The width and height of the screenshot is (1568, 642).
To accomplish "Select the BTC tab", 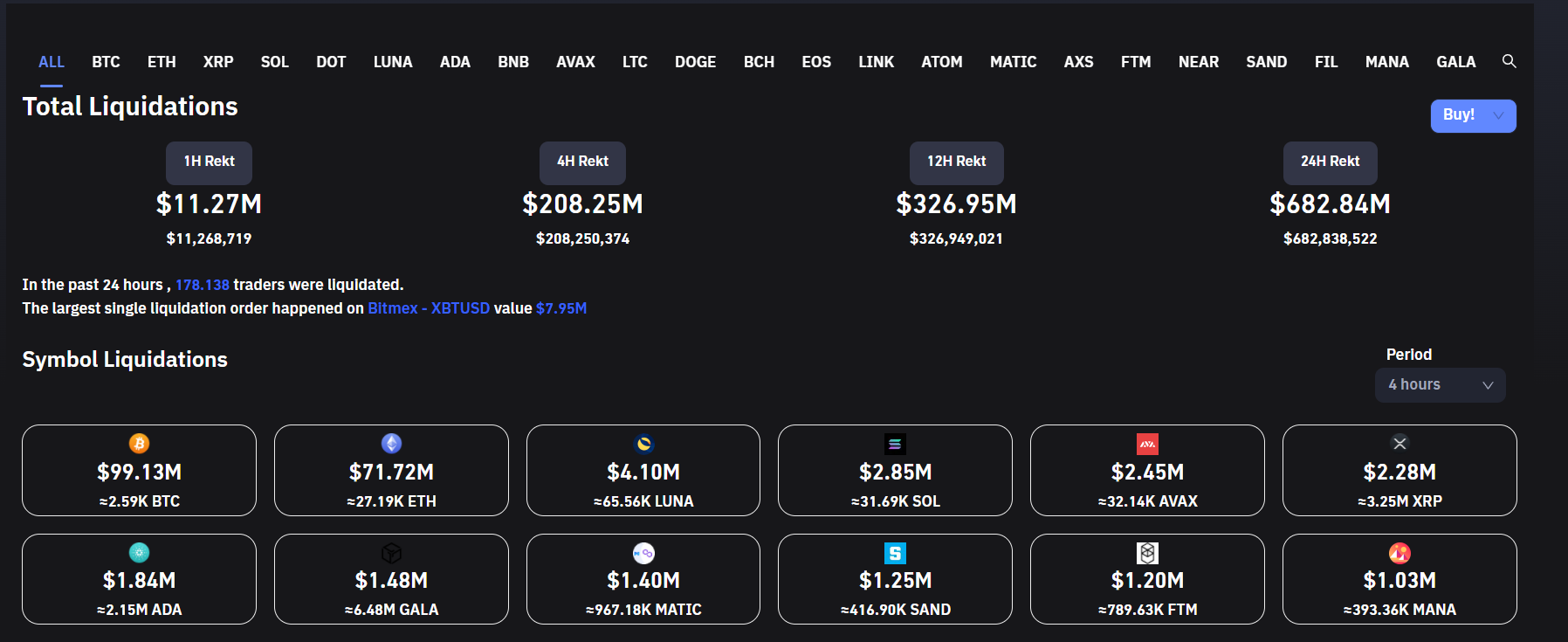I will [x=106, y=62].
